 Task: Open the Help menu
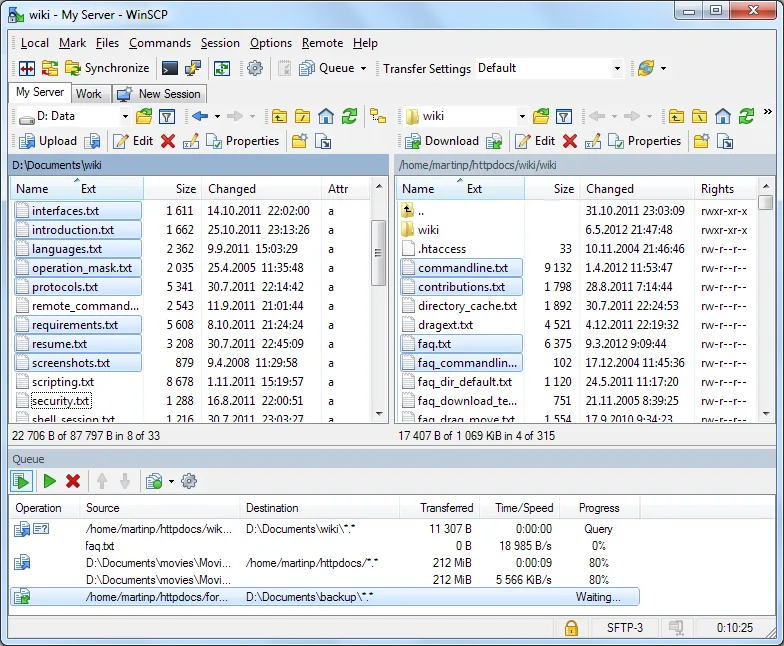(x=365, y=44)
